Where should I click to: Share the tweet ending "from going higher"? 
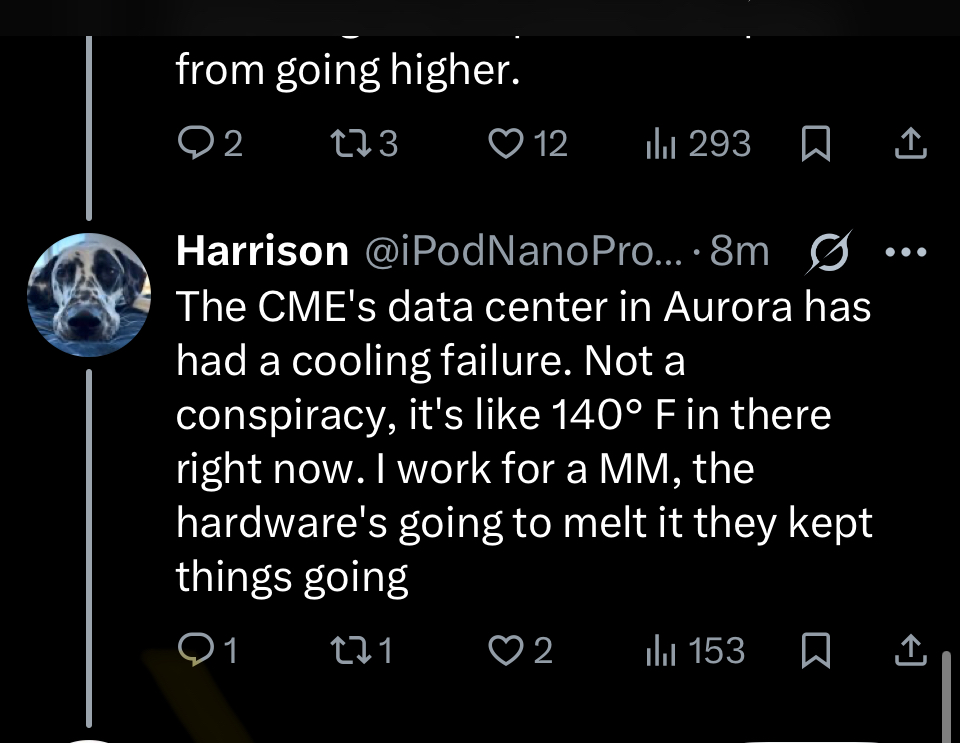click(x=908, y=146)
